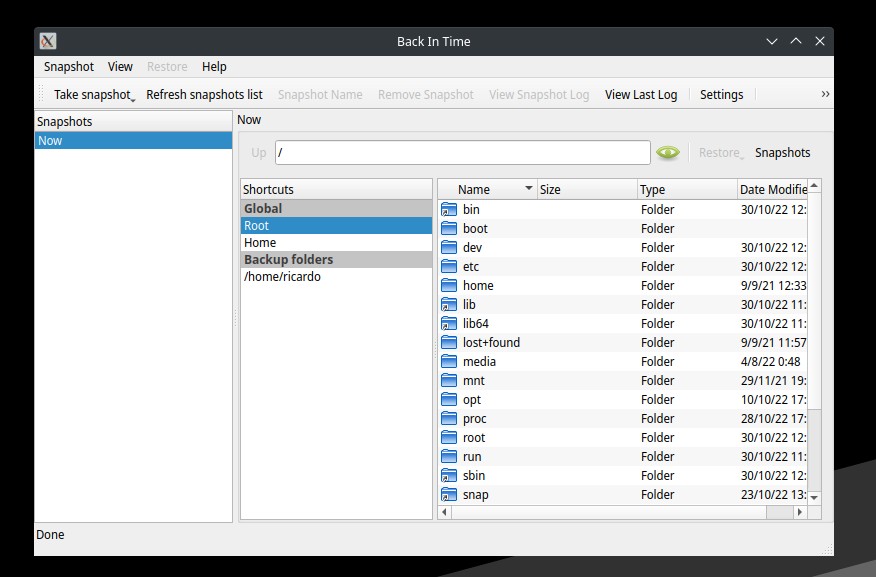The width and height of the screenshot is (876, 577).
Task: Sort by the Type column header
Action: point(687,189)
